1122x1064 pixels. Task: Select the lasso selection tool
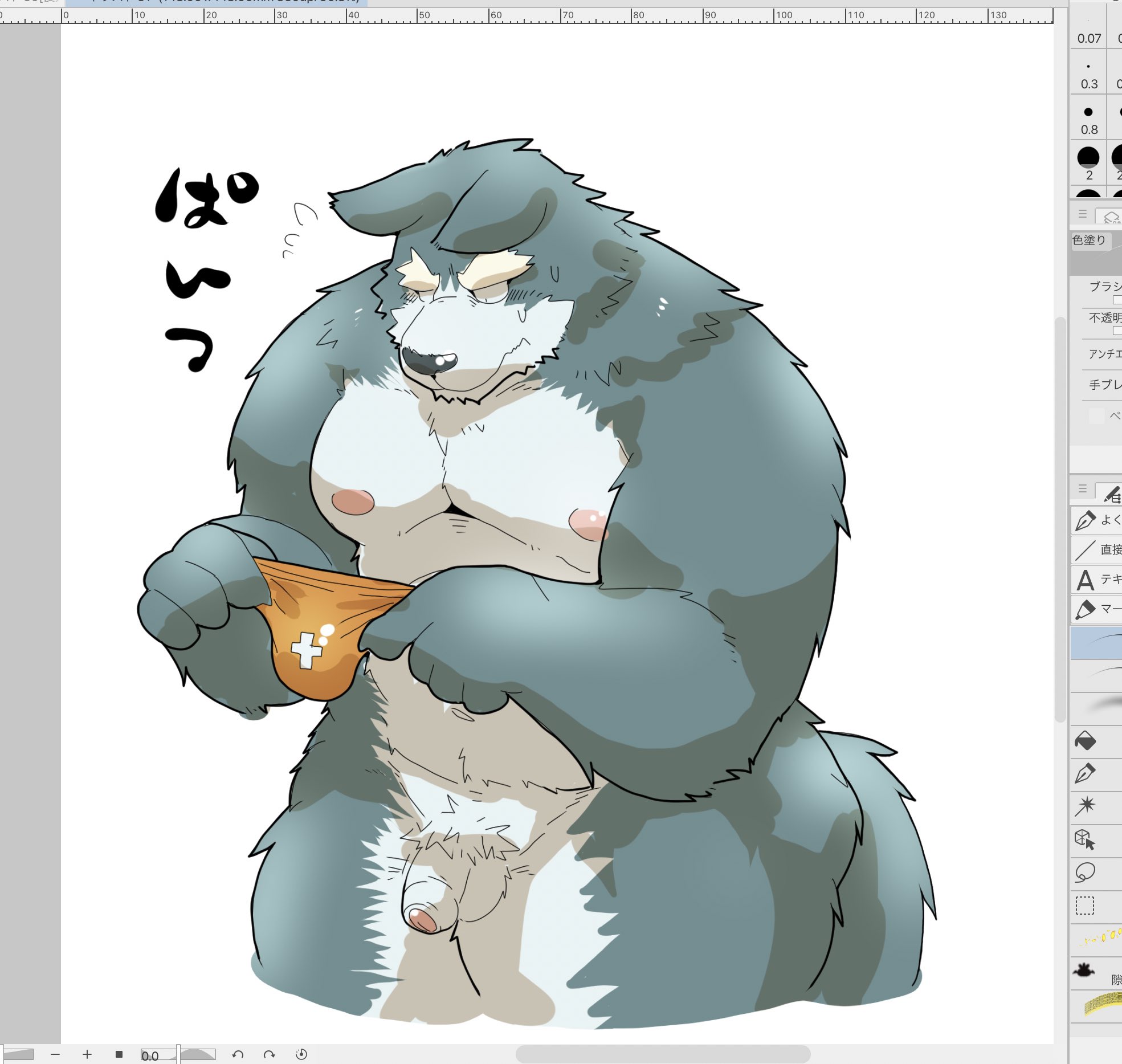click(x=1085, y=873)
